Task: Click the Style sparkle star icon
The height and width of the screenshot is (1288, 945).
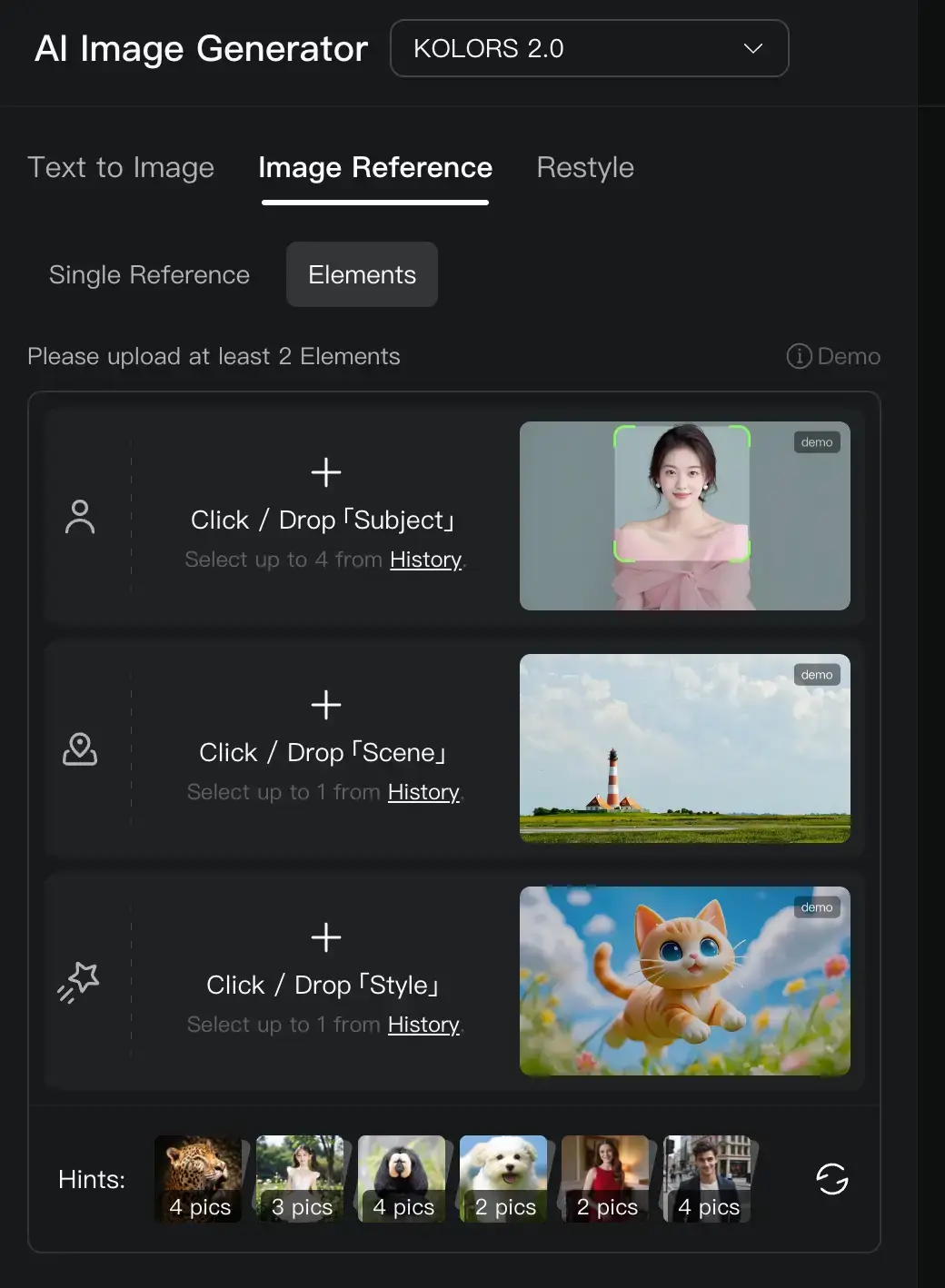Action: 79,982
